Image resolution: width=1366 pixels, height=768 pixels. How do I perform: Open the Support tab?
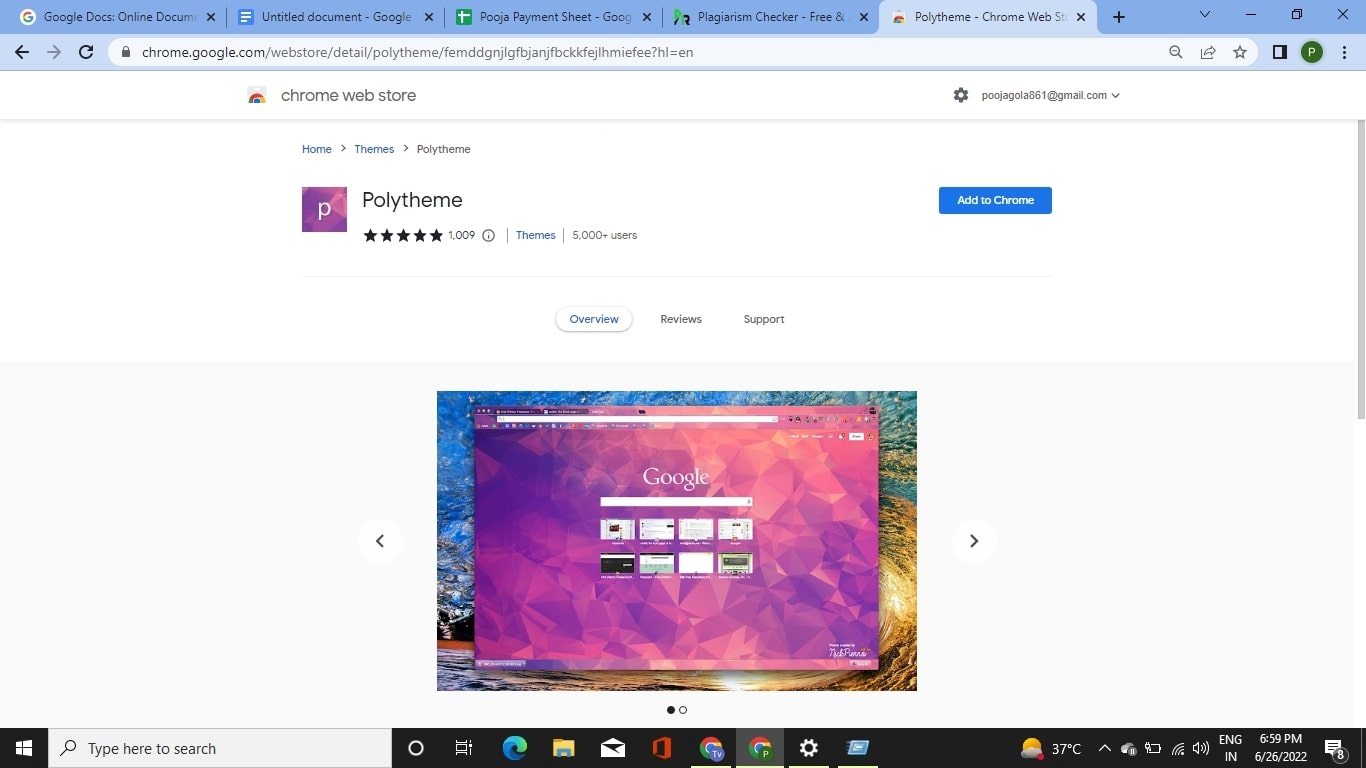[764, 319]
